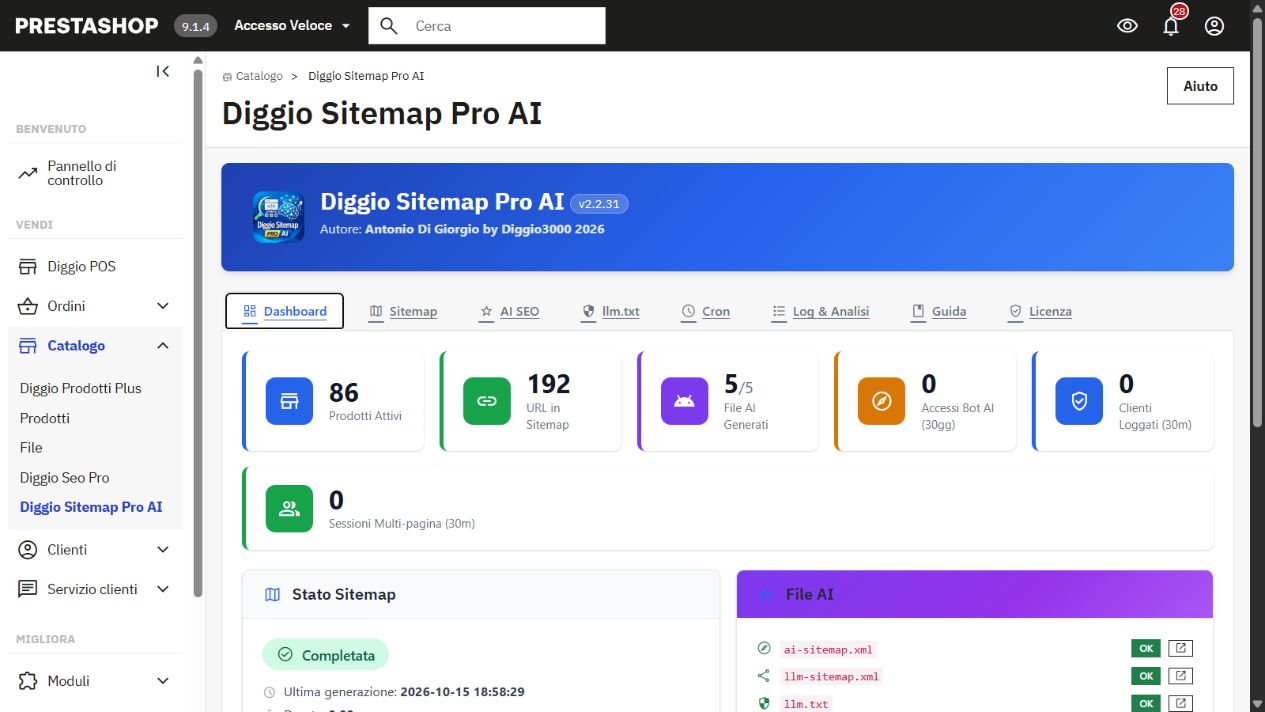Click the Aiuto button

tap(1200, 86)
